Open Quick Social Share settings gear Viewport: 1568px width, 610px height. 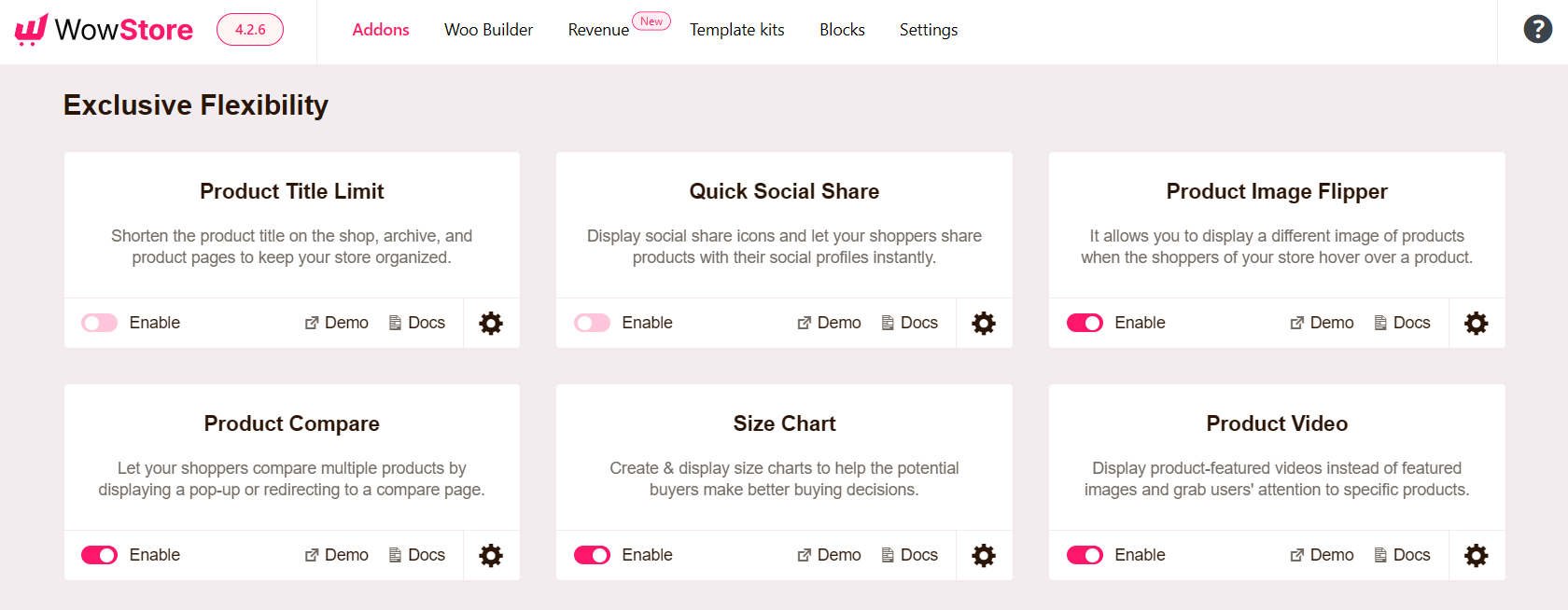[984, 323]
